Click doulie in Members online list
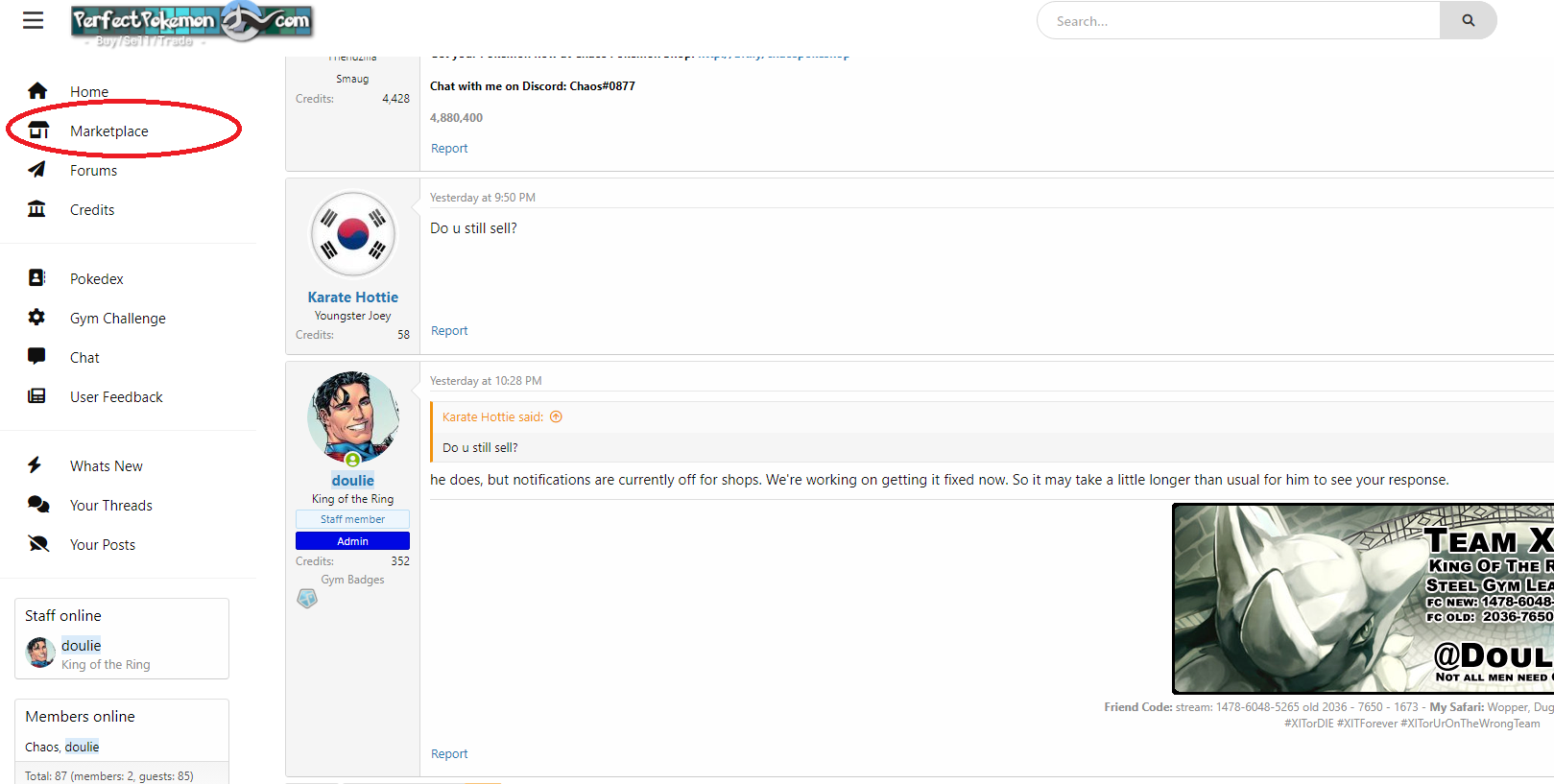Screen dimensions: 1554x784 [x=82, y=747]
